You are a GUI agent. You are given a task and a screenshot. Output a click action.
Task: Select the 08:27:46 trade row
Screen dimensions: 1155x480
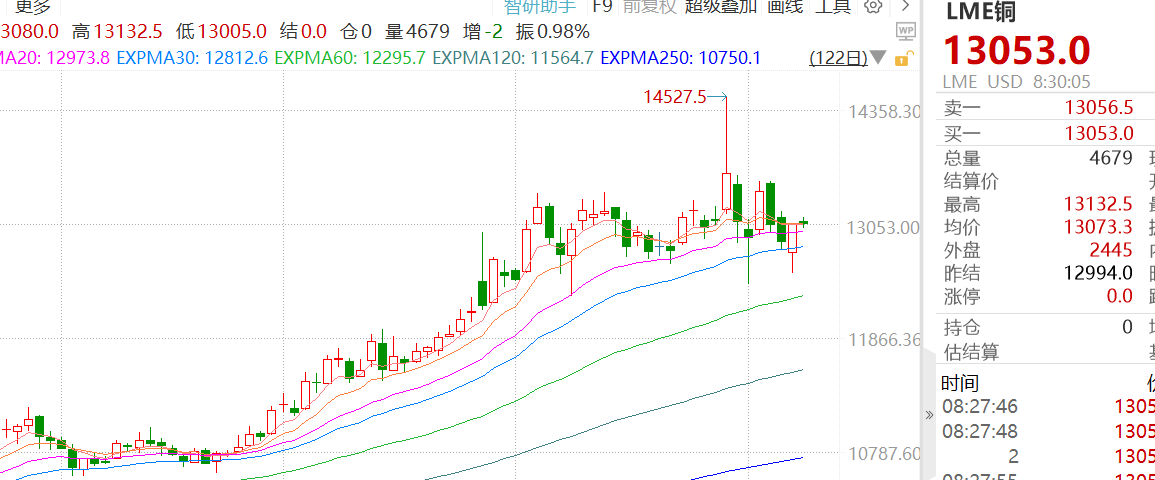[1046, 406]
